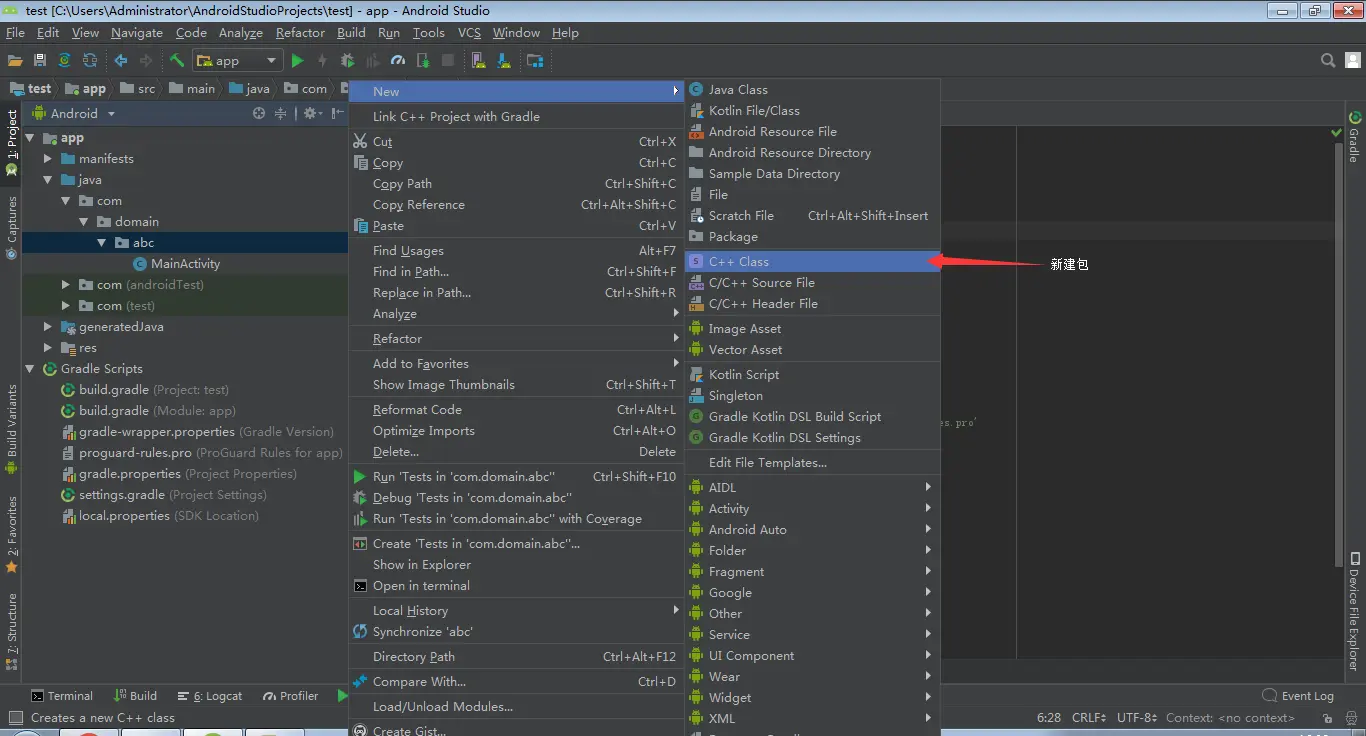Open the Project panel gear settings
The height and width of the screenshot is (736, 1366).
[313, 113]
